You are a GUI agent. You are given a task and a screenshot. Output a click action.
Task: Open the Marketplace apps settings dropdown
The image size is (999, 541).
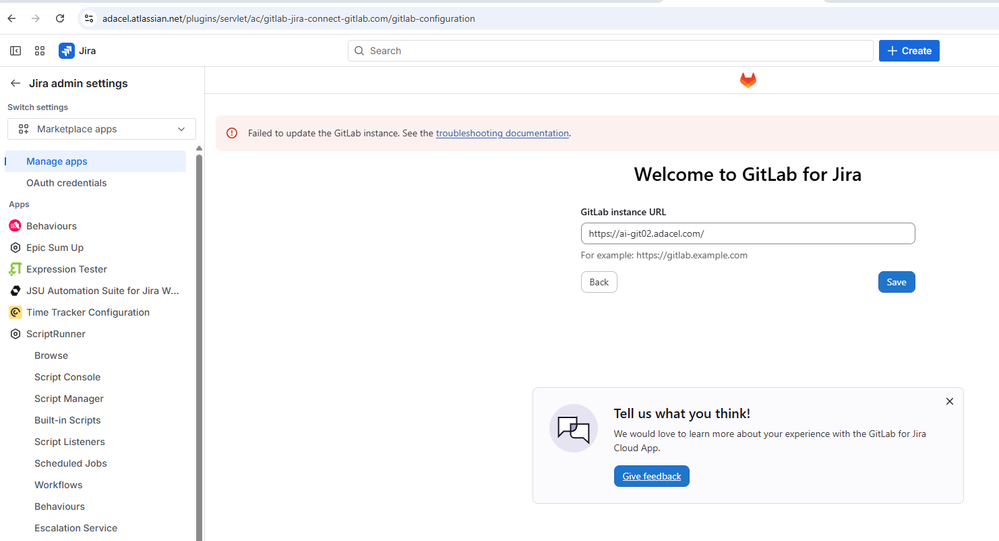coord(102,129)
